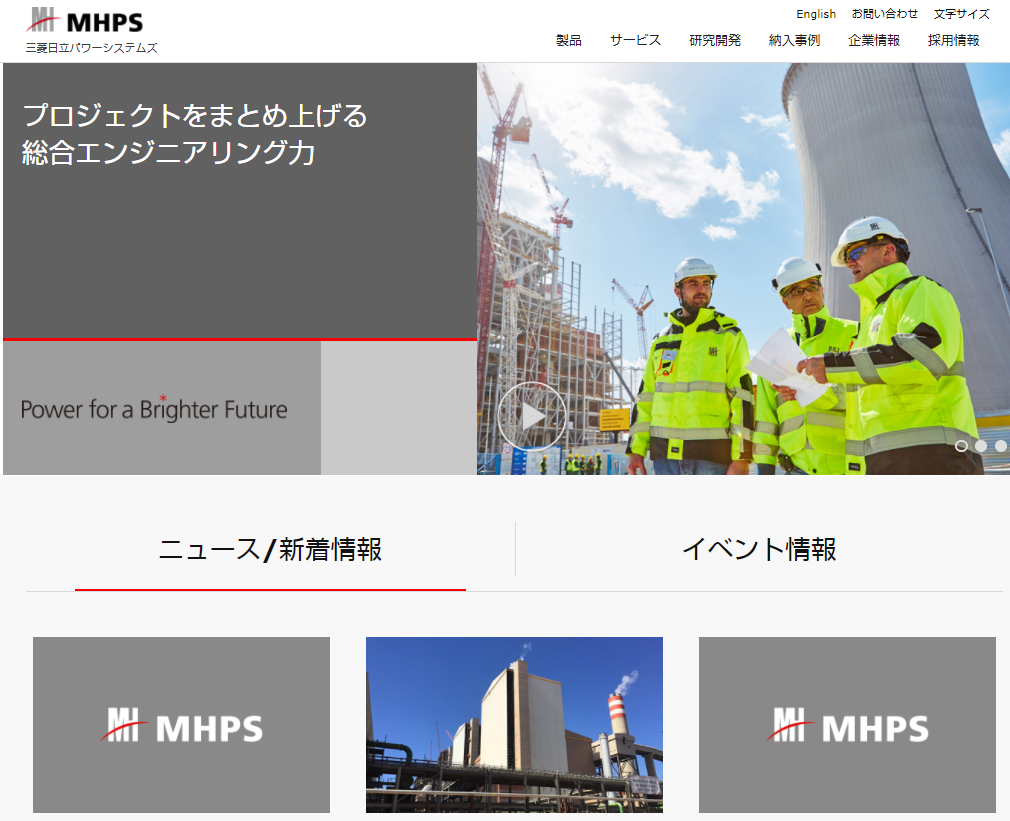Open the first news card with the MHPS logo

click(x=181, y=724)
